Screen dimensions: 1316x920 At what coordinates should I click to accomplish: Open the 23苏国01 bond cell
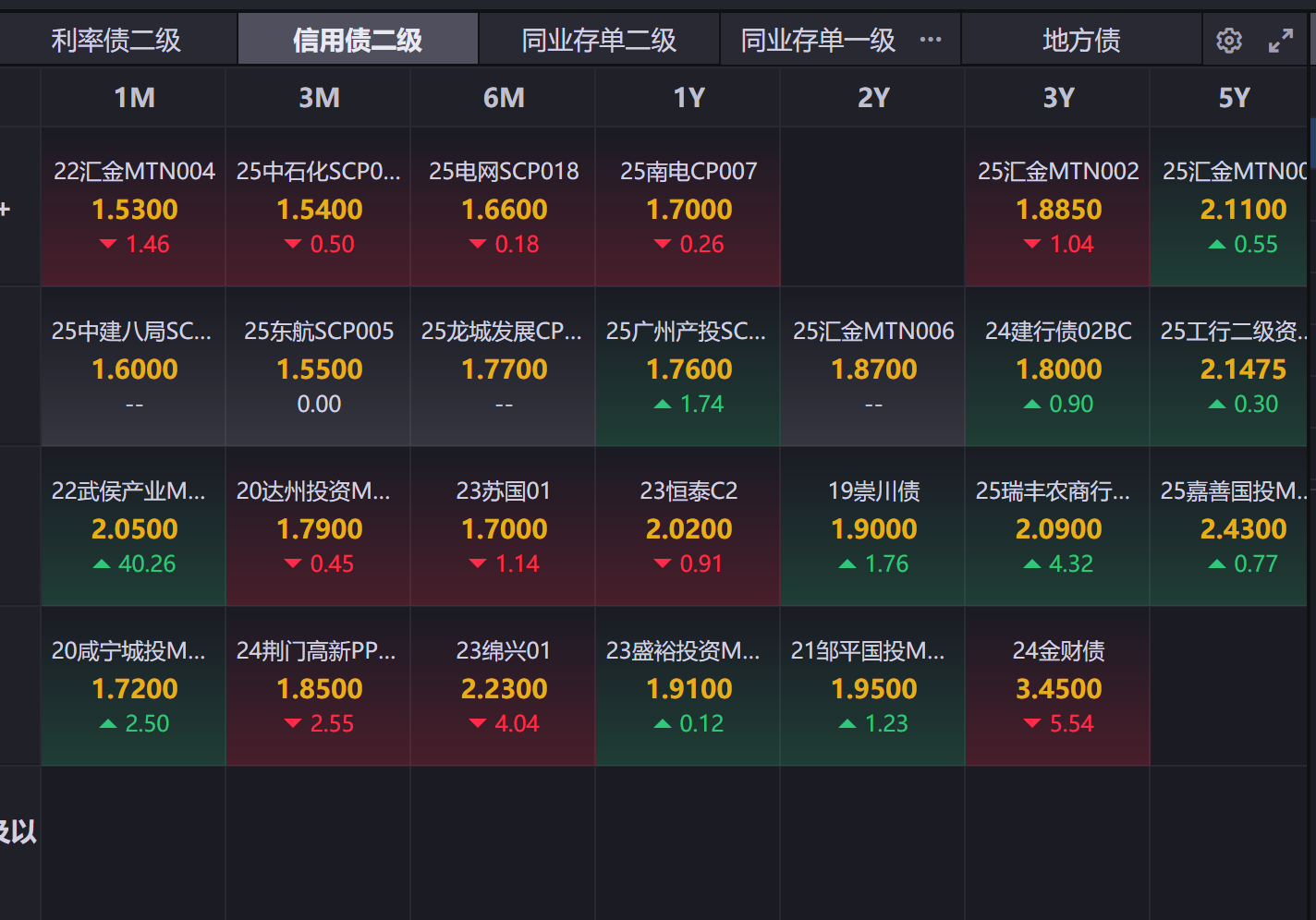coord(504,527)
